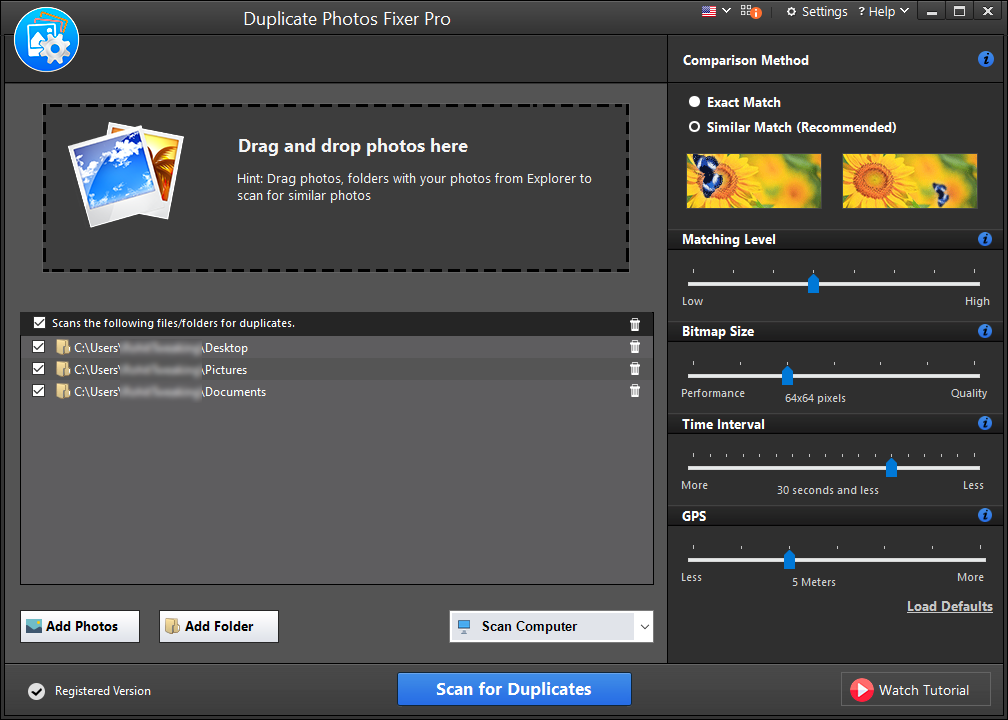Open Settings from the title bar
The image size is (1008, 720).
click(817, 12)
